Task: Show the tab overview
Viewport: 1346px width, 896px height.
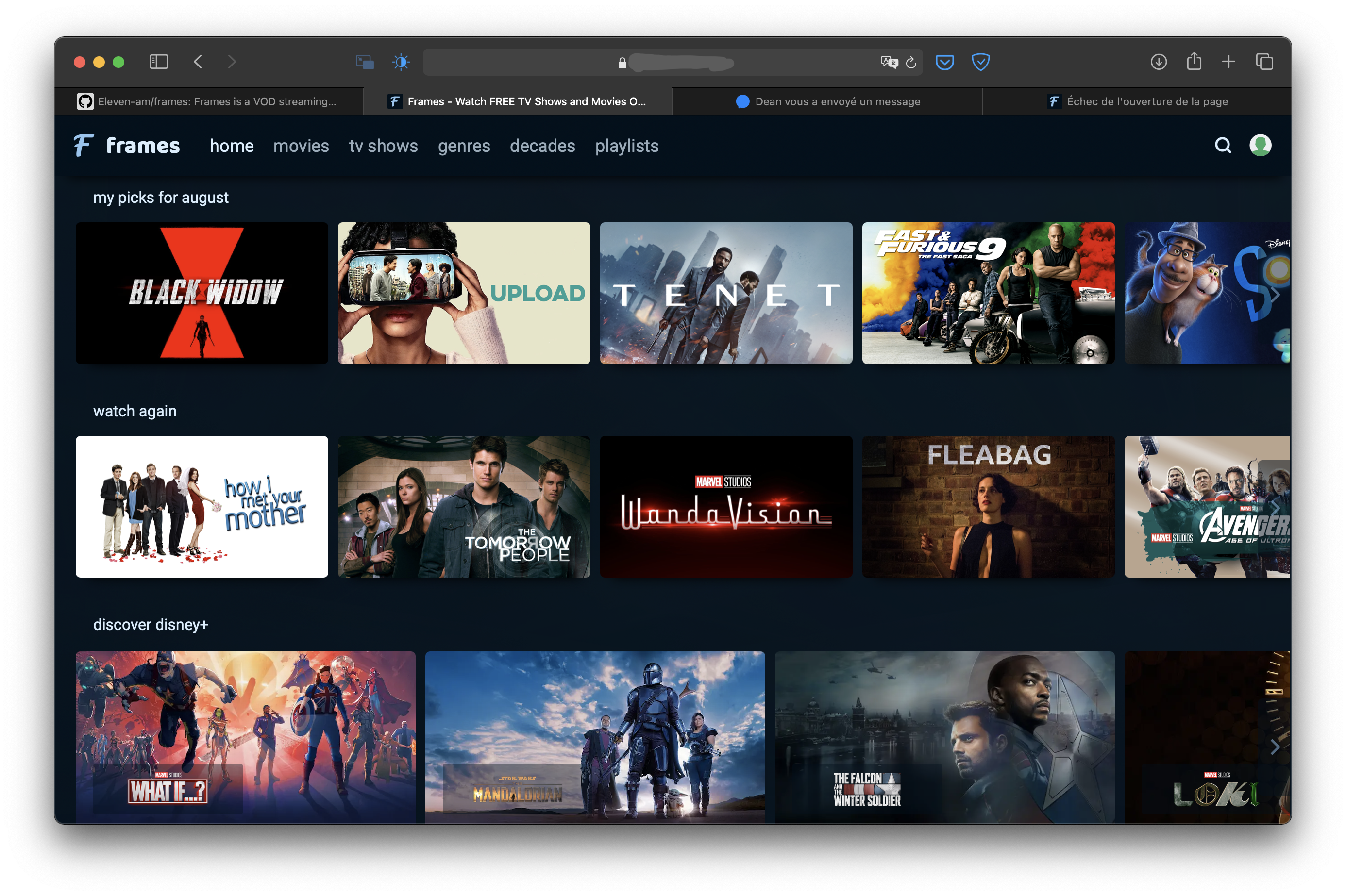Action: click(x=1264, y=62)
